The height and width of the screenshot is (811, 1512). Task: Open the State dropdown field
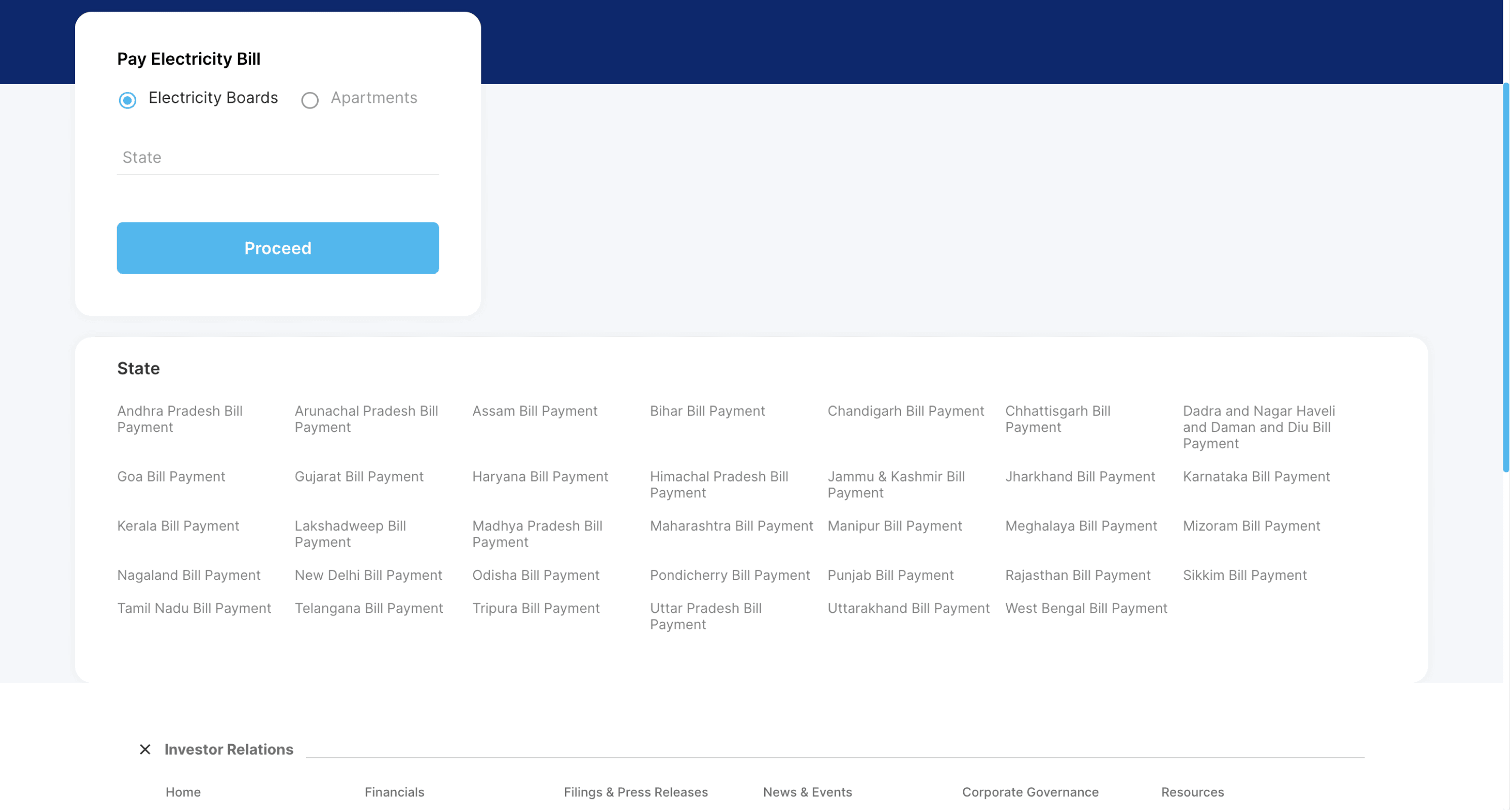pyautogui.click(x=278, y=157)
